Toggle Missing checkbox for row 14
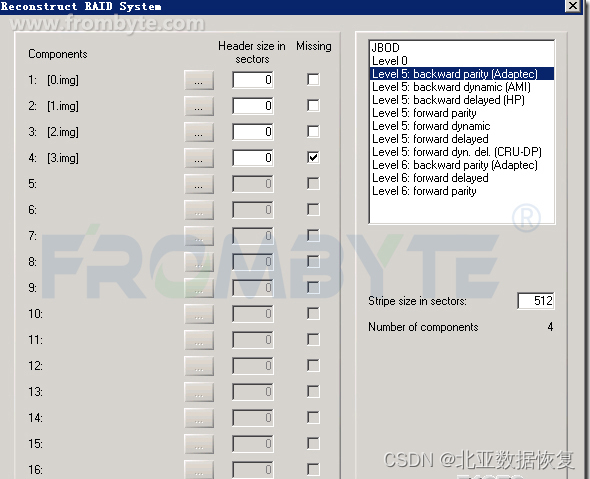 point(313,417)
